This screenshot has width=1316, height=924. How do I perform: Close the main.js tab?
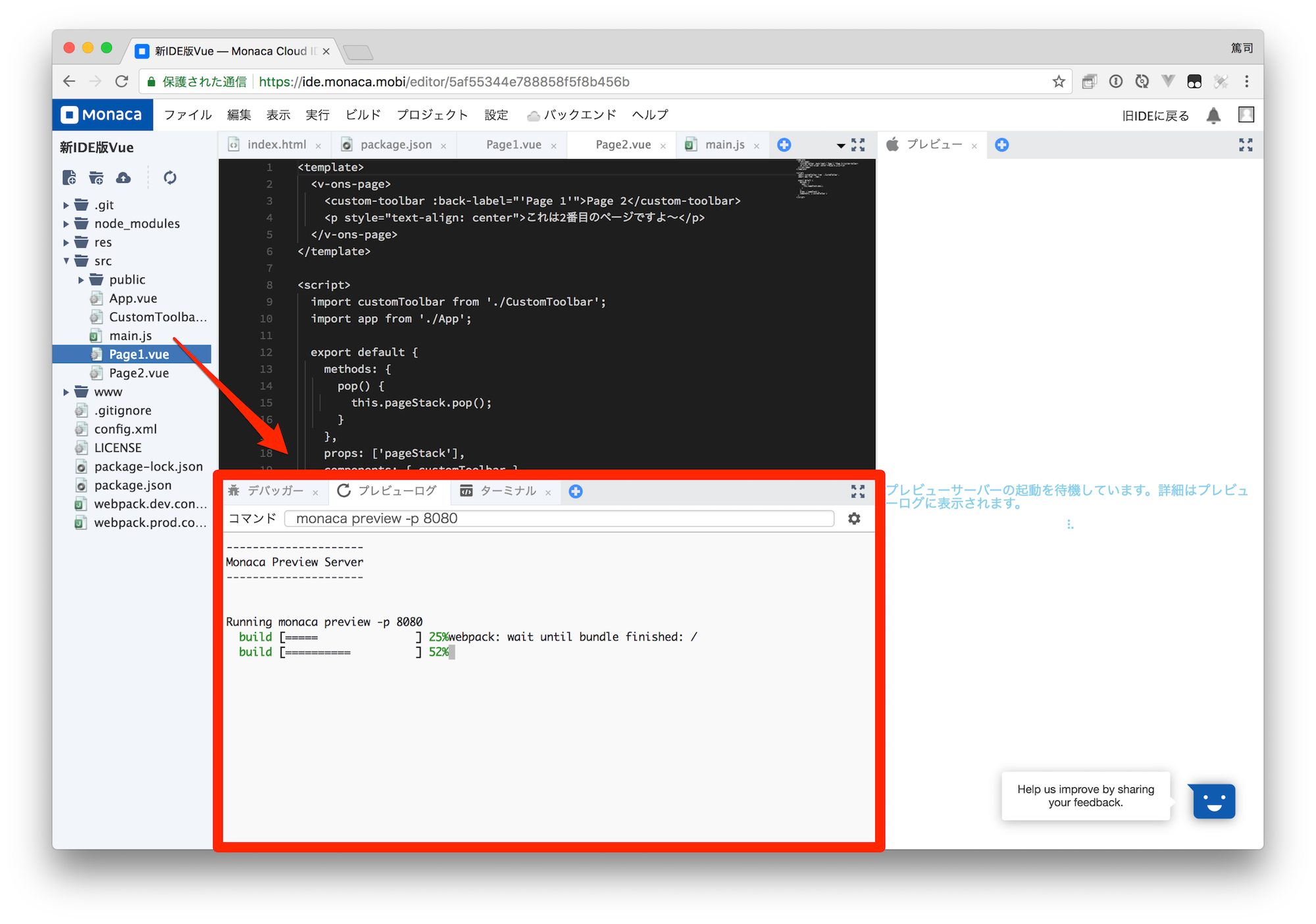[x=756, y=146]
